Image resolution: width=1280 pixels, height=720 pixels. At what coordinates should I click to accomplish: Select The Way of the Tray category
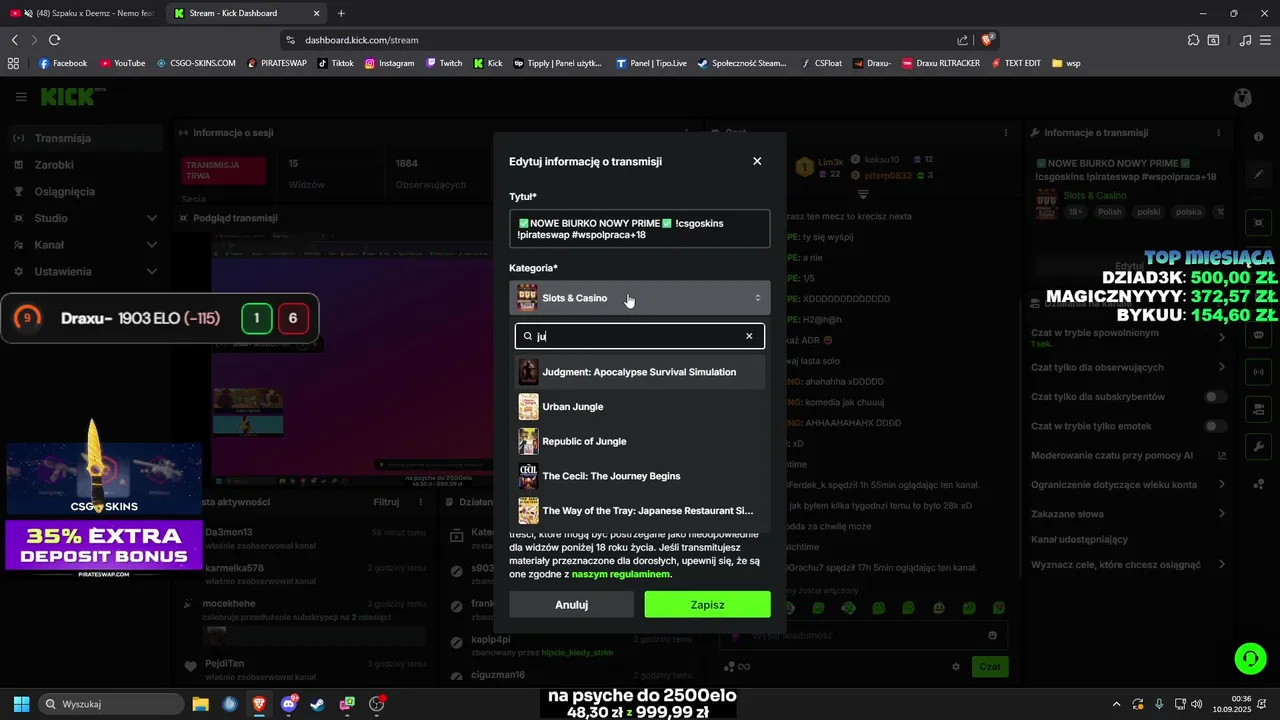tap(639, 510)
